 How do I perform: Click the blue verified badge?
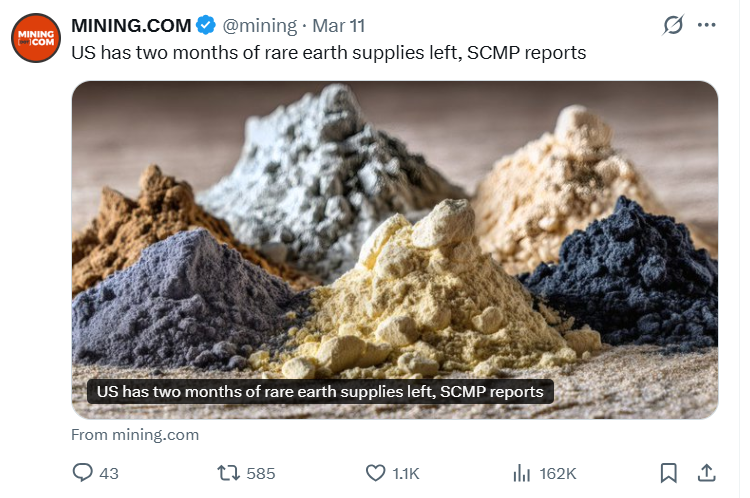pyautogui.click(x=207, y=25)
